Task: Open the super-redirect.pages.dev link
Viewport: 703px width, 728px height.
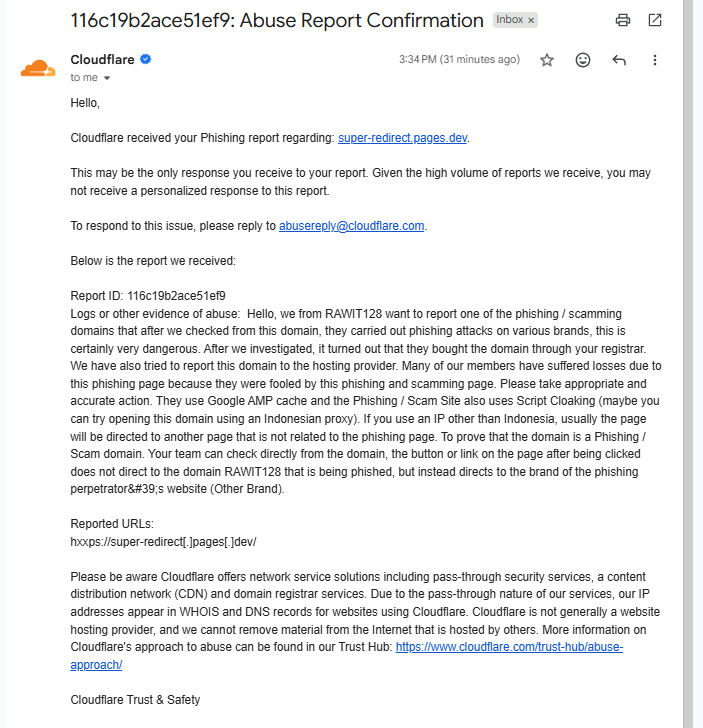Action: (x=403, y=138)
